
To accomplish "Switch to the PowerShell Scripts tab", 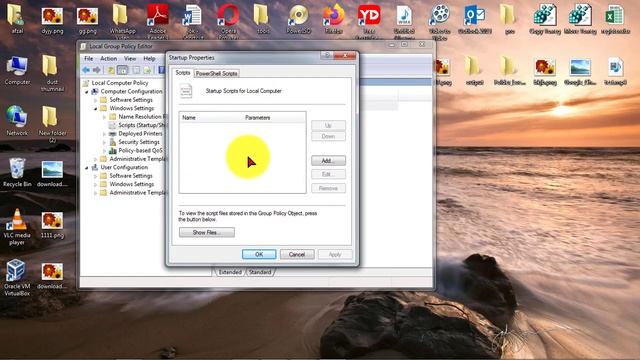I will click(x=216, y=73).
